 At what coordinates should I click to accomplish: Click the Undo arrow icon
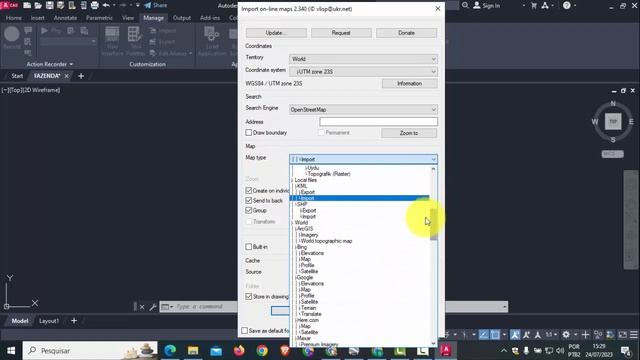(x=106, y=5)
